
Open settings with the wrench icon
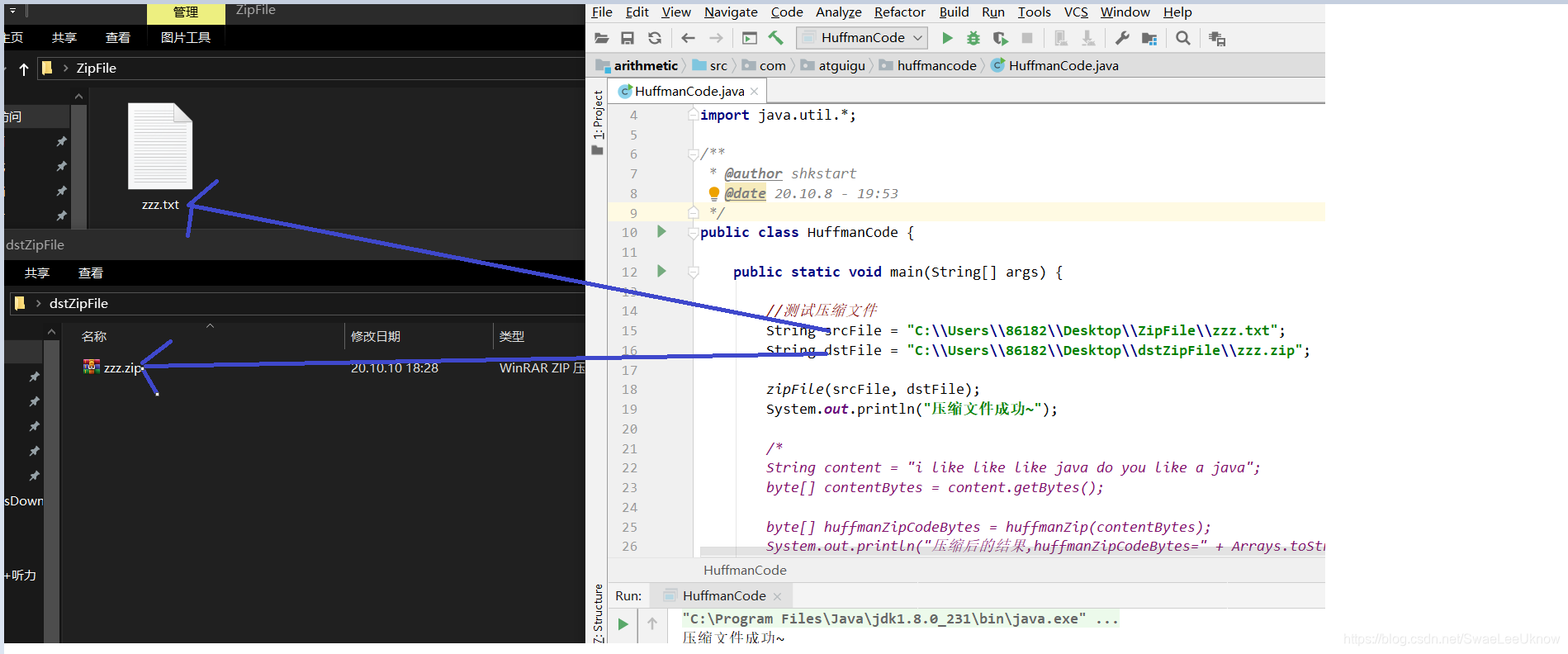[1122, 38]
